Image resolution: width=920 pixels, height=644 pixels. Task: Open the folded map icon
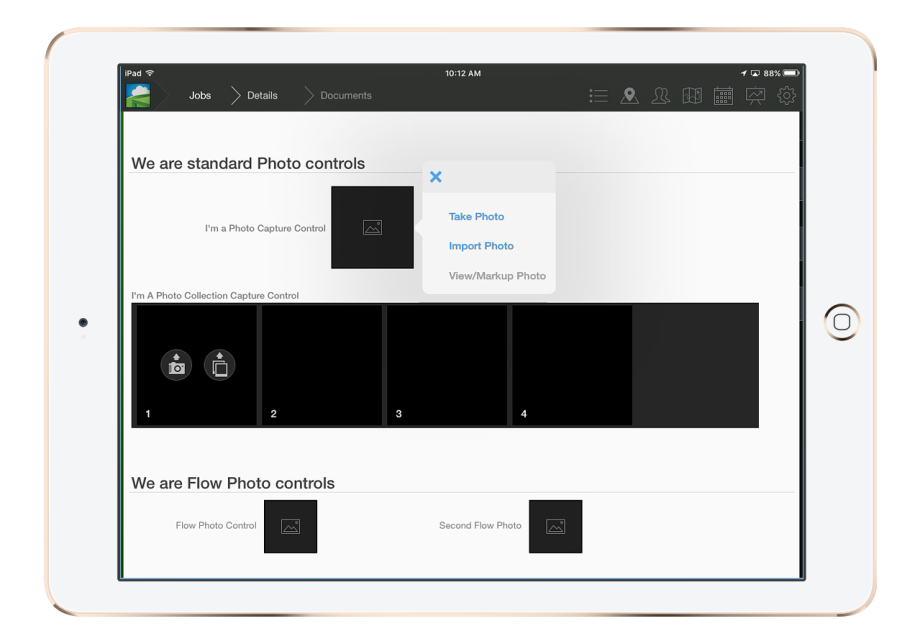pyautogui.click(x=692, y=96)
